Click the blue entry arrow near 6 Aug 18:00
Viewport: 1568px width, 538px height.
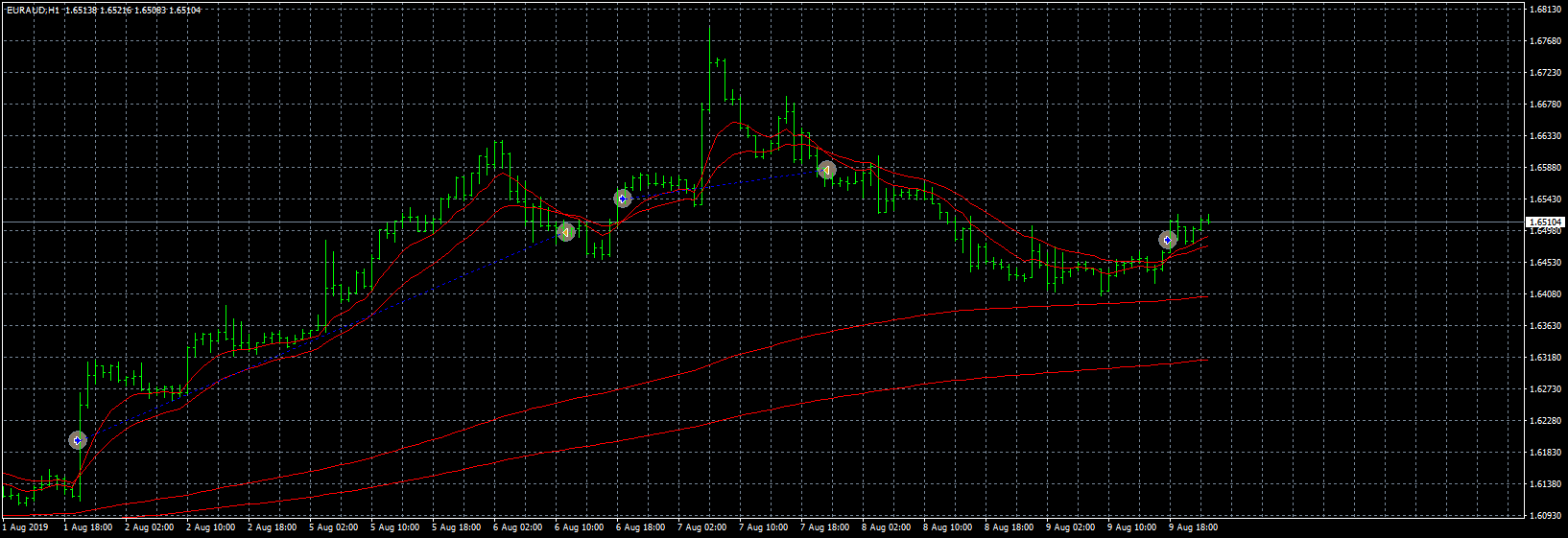click(x=623, y=199)
